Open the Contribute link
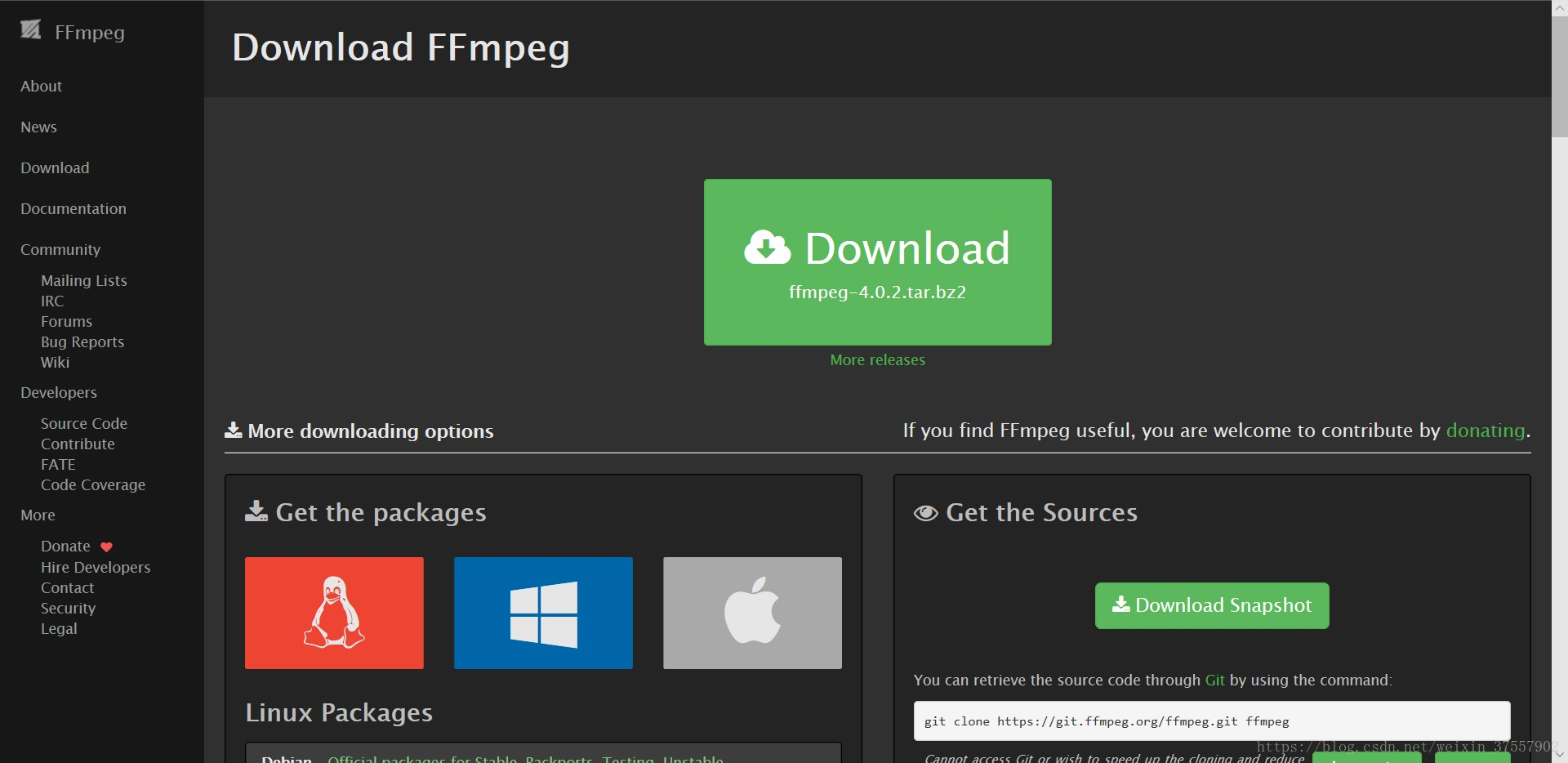The image size is (1568, 763). tap(78, 444)
